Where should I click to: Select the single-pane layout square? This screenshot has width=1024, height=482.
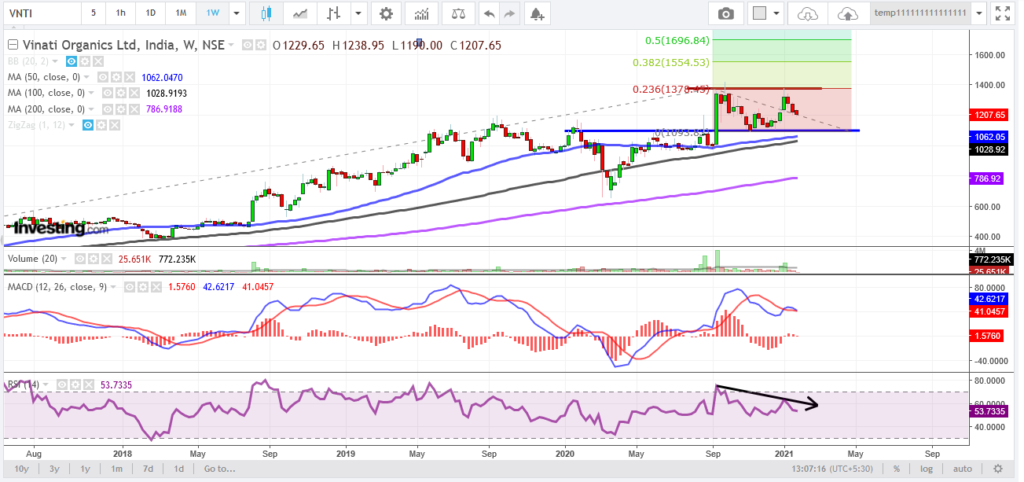[758, 13]
